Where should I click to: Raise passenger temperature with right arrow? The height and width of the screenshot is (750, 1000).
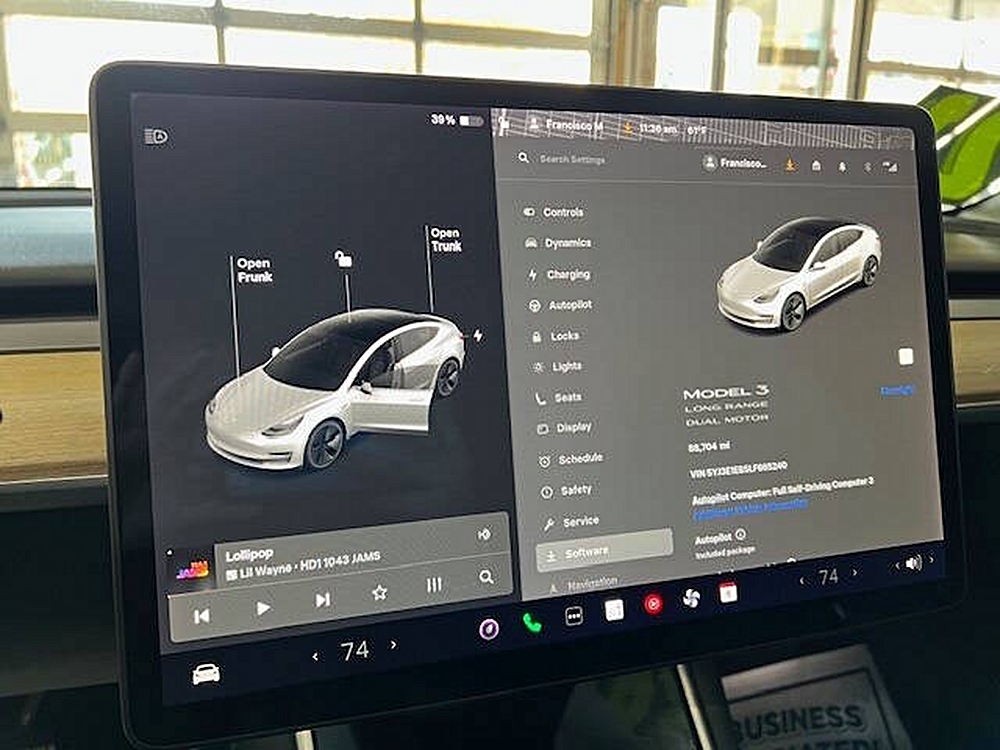(x=854, y=573)
